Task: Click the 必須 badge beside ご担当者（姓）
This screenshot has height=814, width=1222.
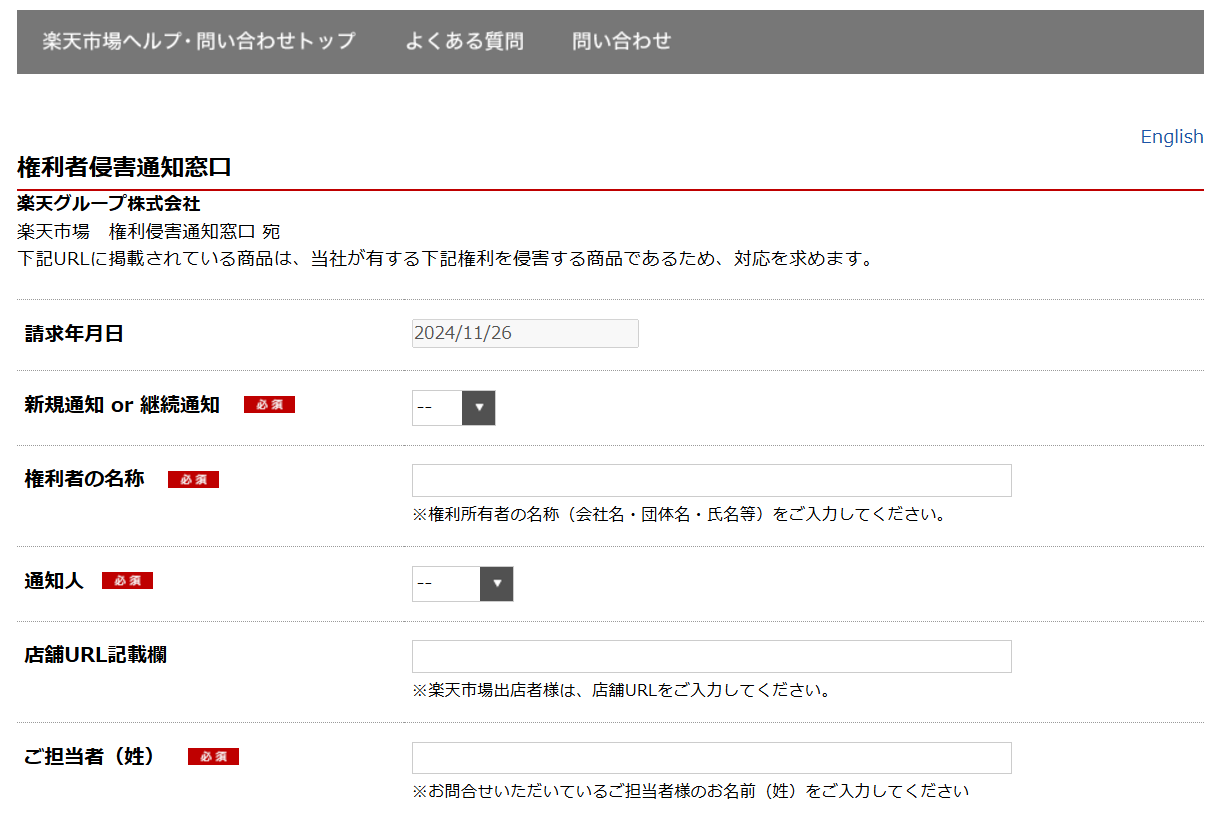Action: [x=213, y=757]
